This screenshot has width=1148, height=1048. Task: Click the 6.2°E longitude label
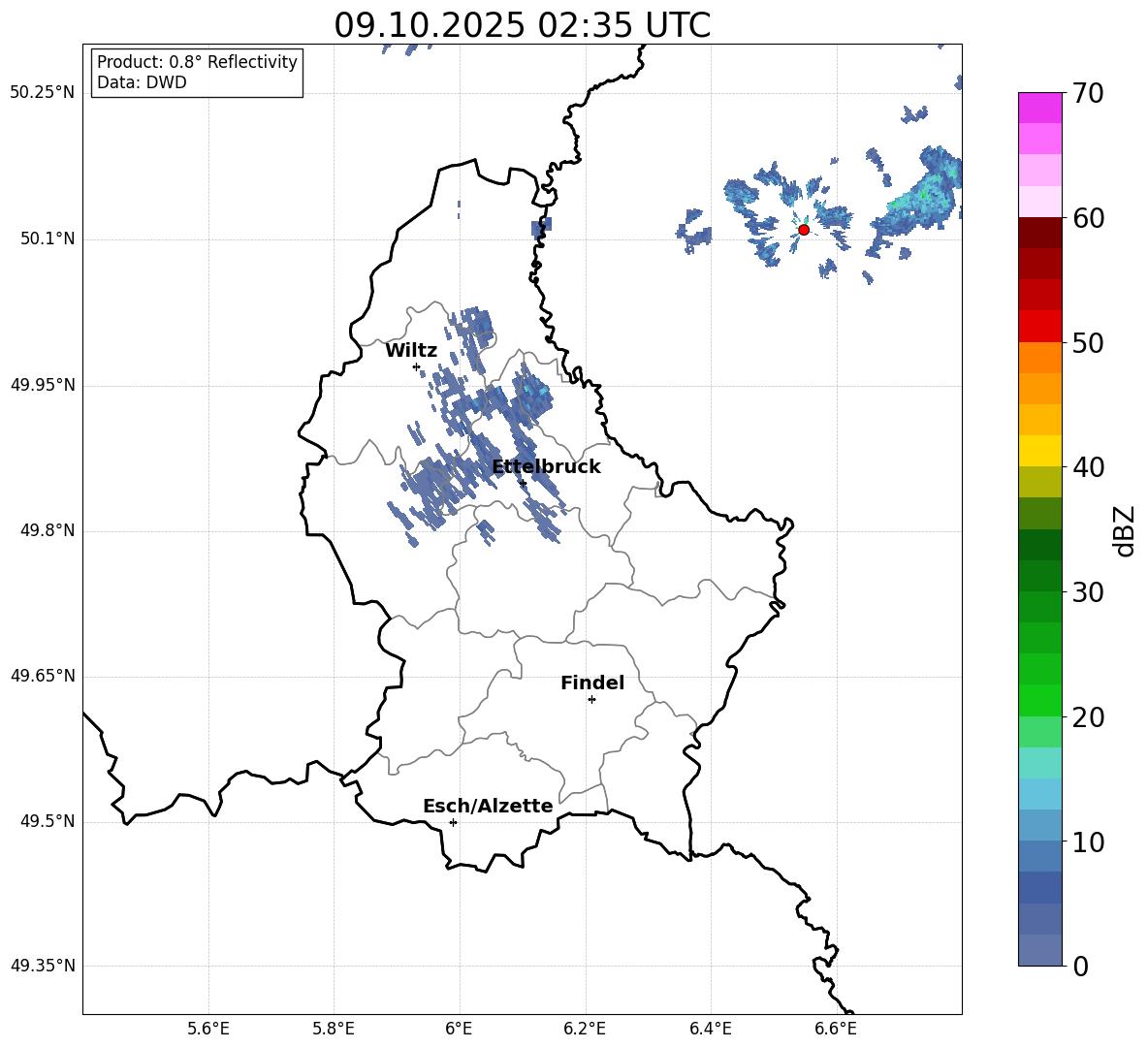[585, 1029]
